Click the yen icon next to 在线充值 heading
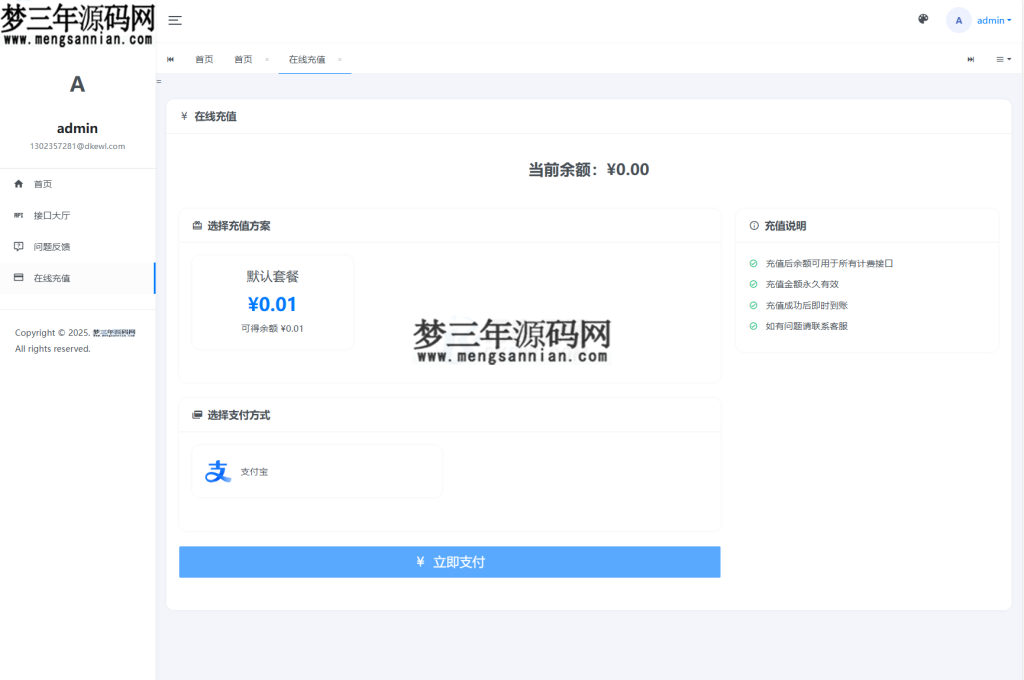Screen dimensions: 1024x680 (x=184, y=116)
